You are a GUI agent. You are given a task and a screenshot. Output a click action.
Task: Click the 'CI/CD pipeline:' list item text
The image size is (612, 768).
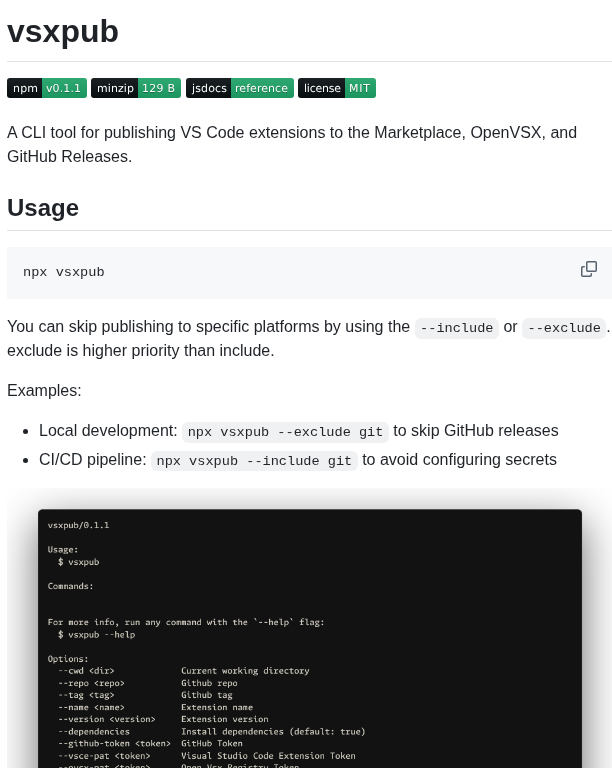pos(93,459)
